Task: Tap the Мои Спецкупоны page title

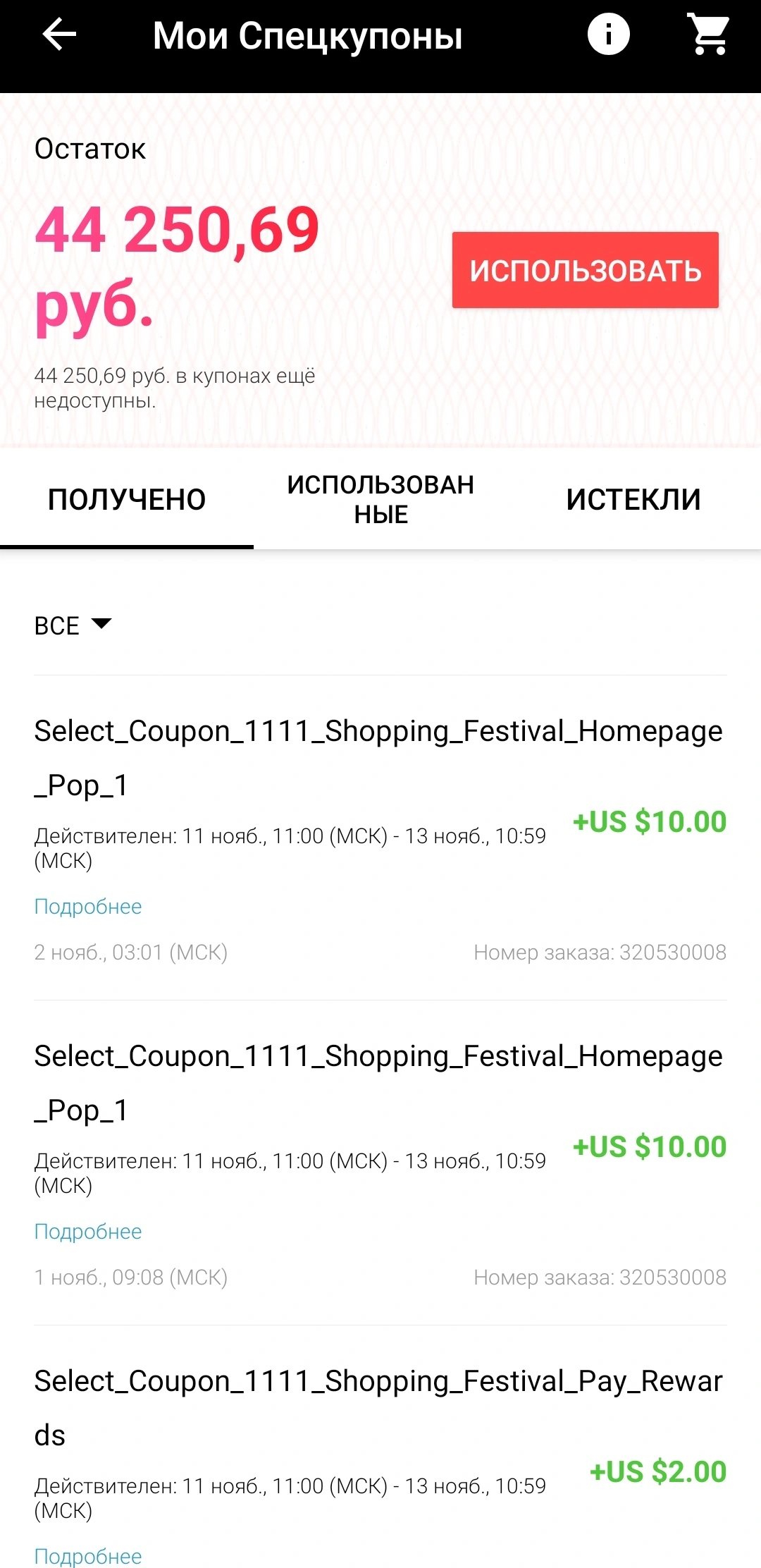Action: [308, 35]
